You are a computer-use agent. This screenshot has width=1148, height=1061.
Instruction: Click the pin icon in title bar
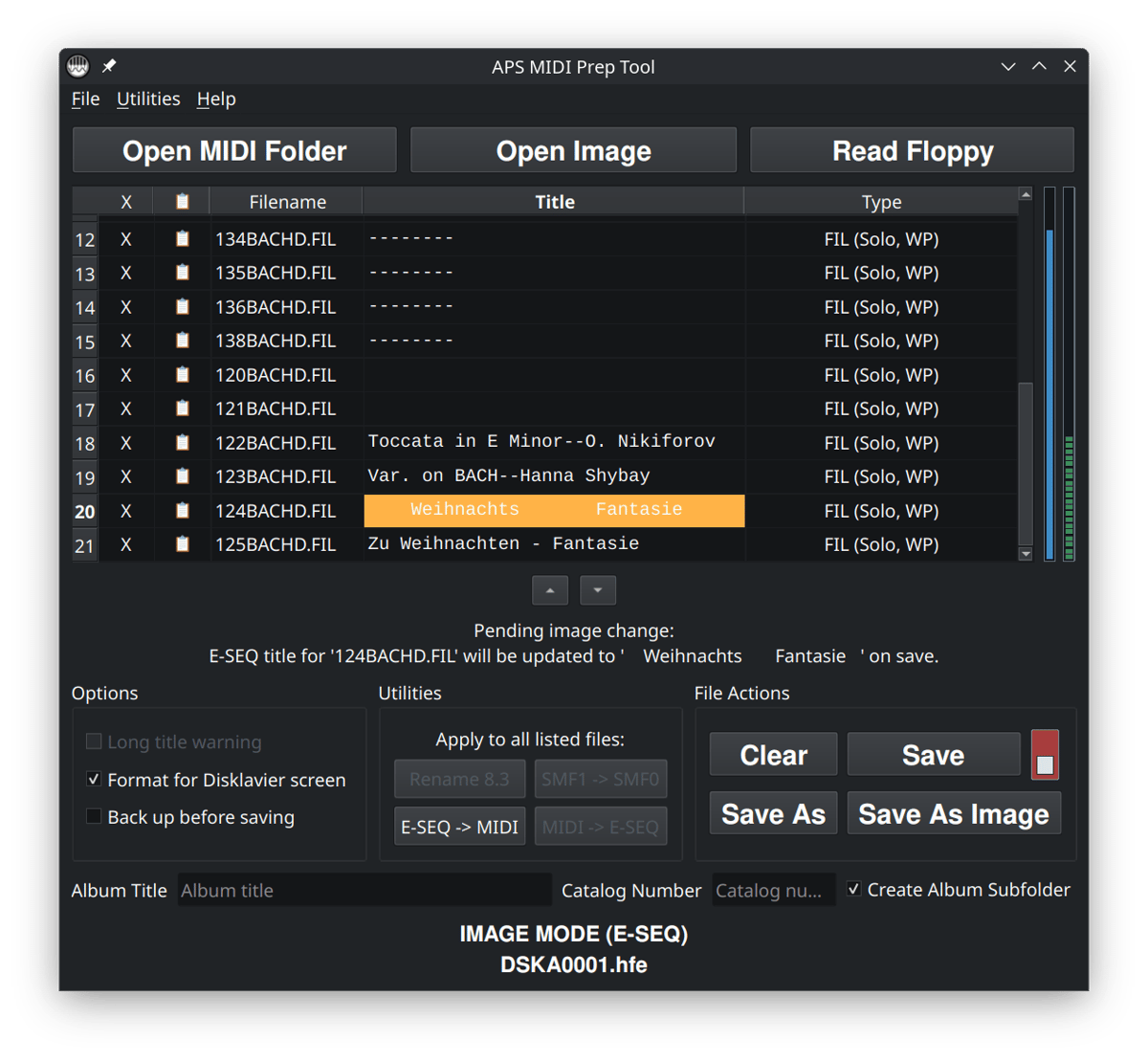click(109, 66)
